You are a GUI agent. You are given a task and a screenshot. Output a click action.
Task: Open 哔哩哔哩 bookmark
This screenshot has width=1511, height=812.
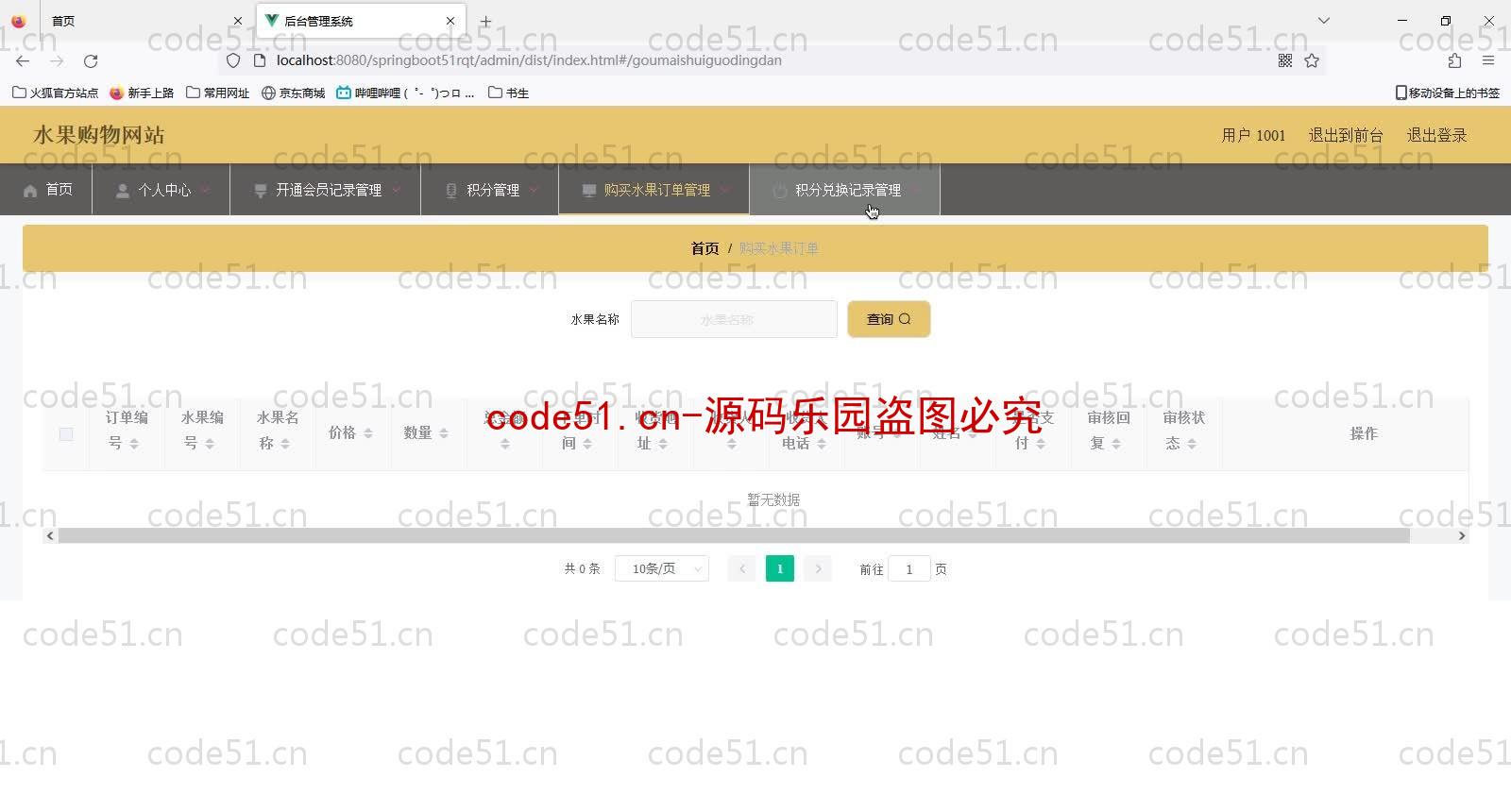tap(406, 93)
